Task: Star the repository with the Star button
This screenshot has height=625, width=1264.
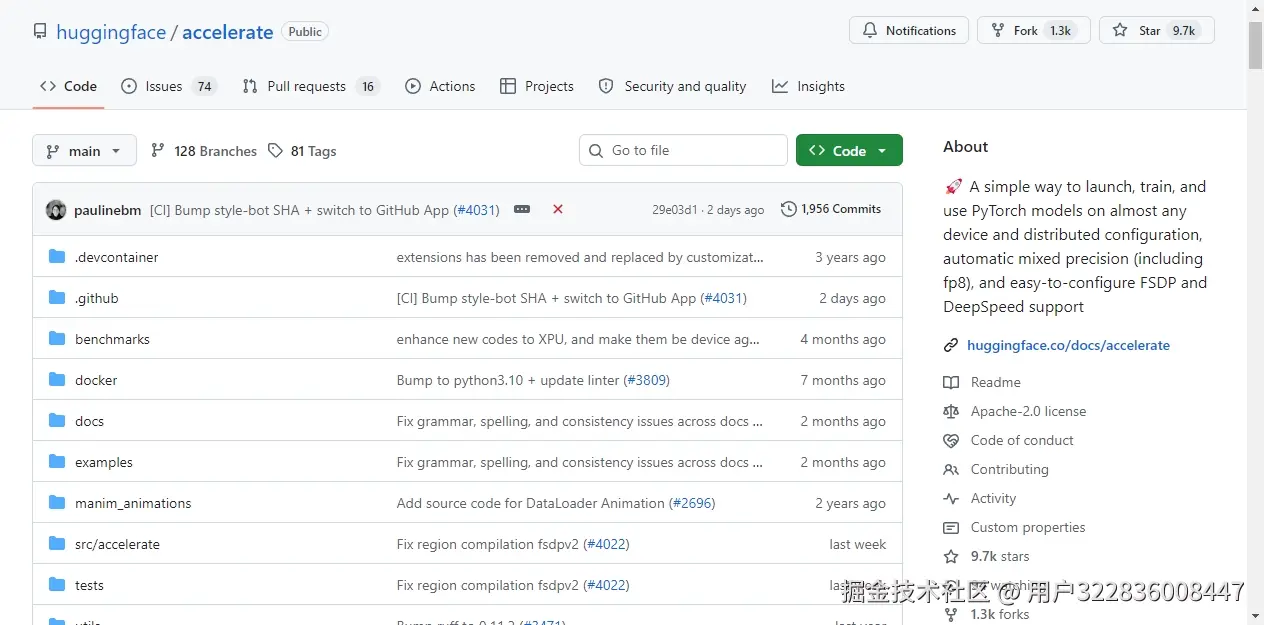Action: pyautogui.click(x=1156, y=31)
